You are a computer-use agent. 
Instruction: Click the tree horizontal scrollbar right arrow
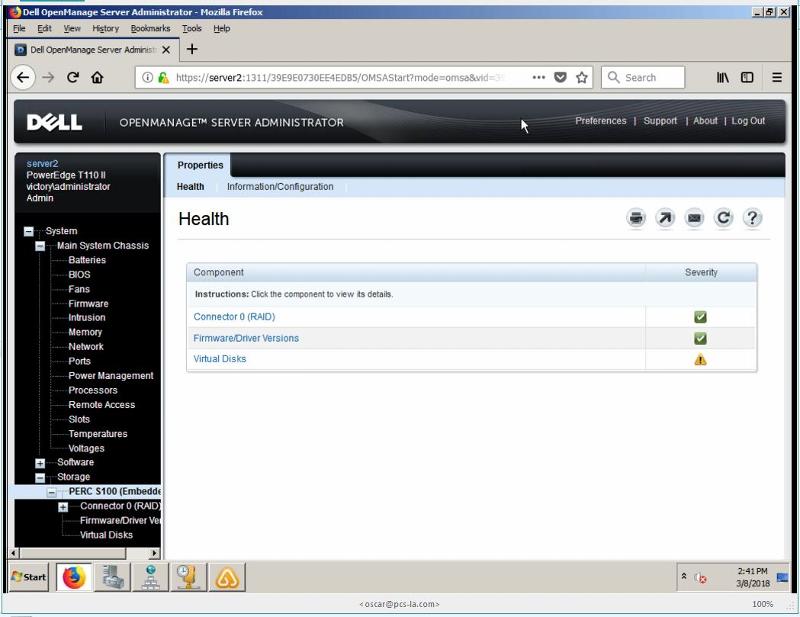tap(155, 553)
